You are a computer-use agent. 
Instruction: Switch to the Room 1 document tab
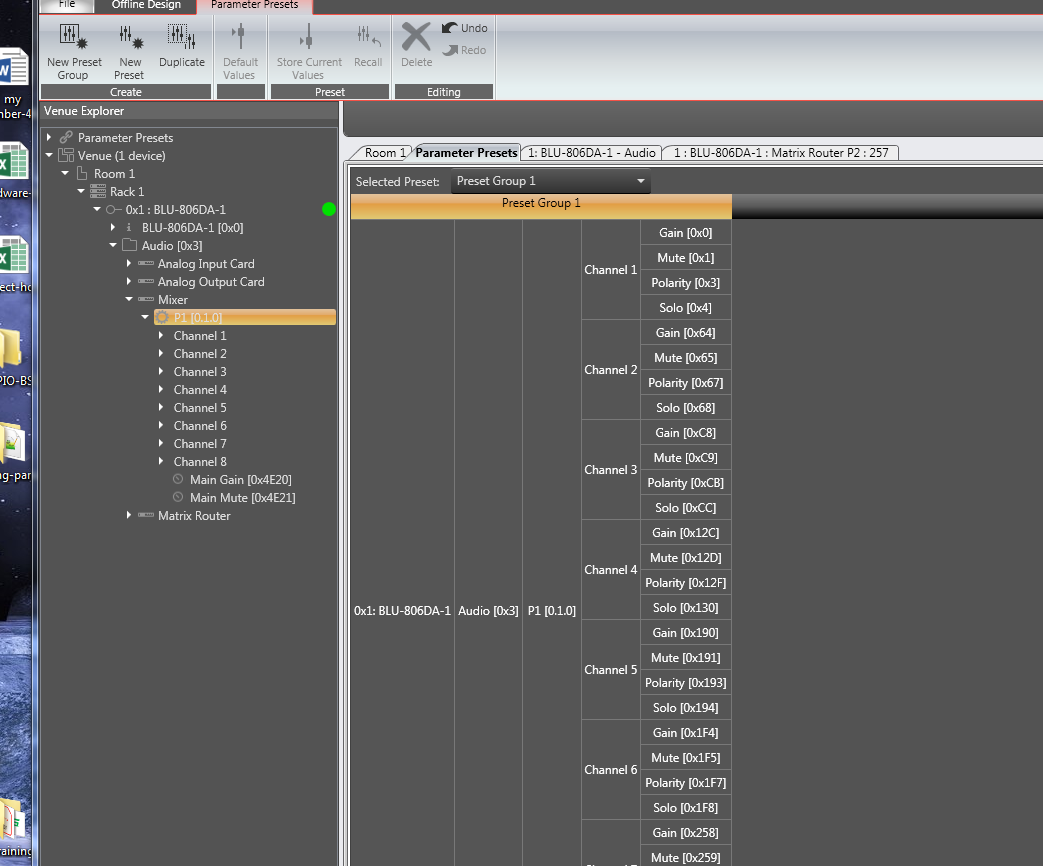click(x=384, y=153)
